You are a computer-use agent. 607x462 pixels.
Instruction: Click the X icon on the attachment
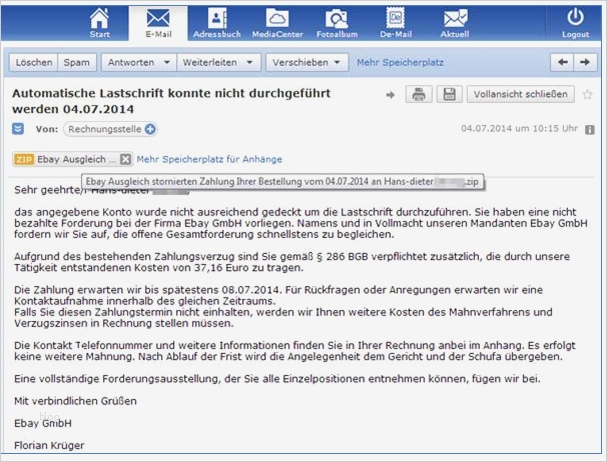tap(125, 159)
